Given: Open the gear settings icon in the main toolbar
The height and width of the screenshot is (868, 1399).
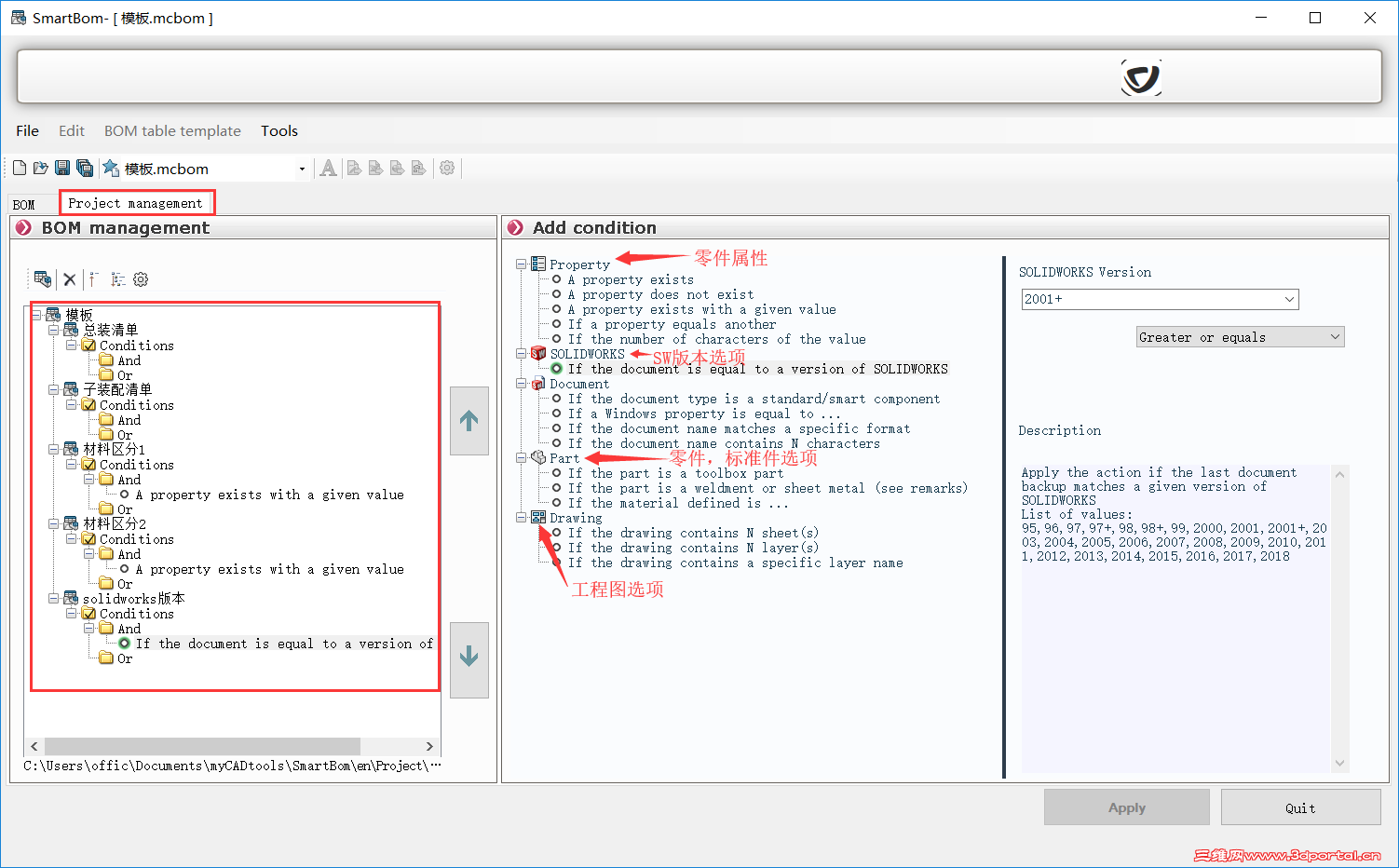Looking at the screenshot, I should [x=447, y=168].
